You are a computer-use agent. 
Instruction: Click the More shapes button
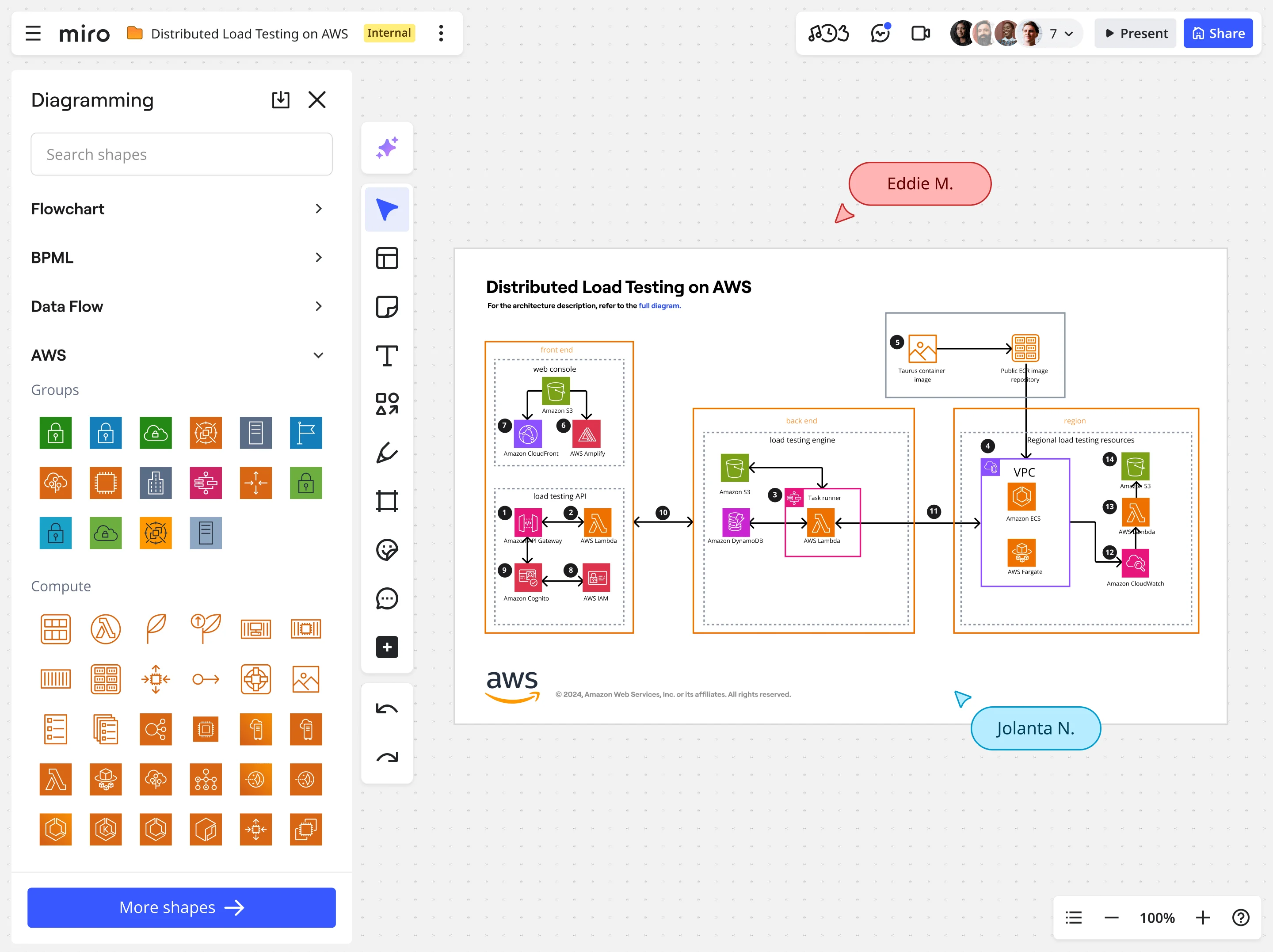(181, 907)
